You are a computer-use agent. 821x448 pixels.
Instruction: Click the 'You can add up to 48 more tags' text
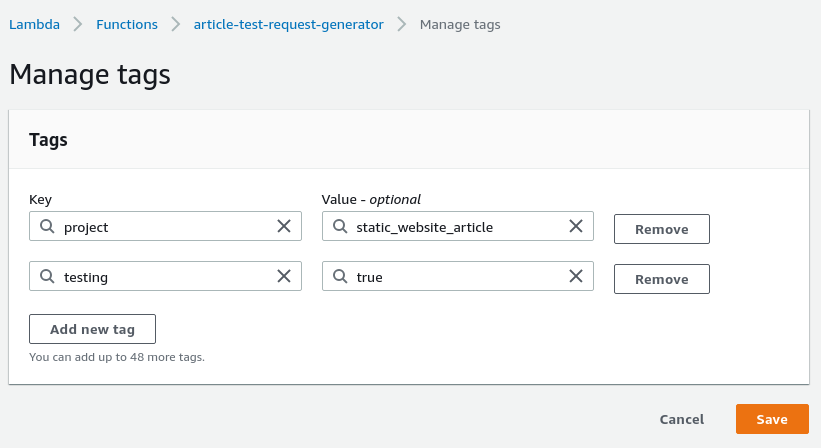tap(117, 357)
